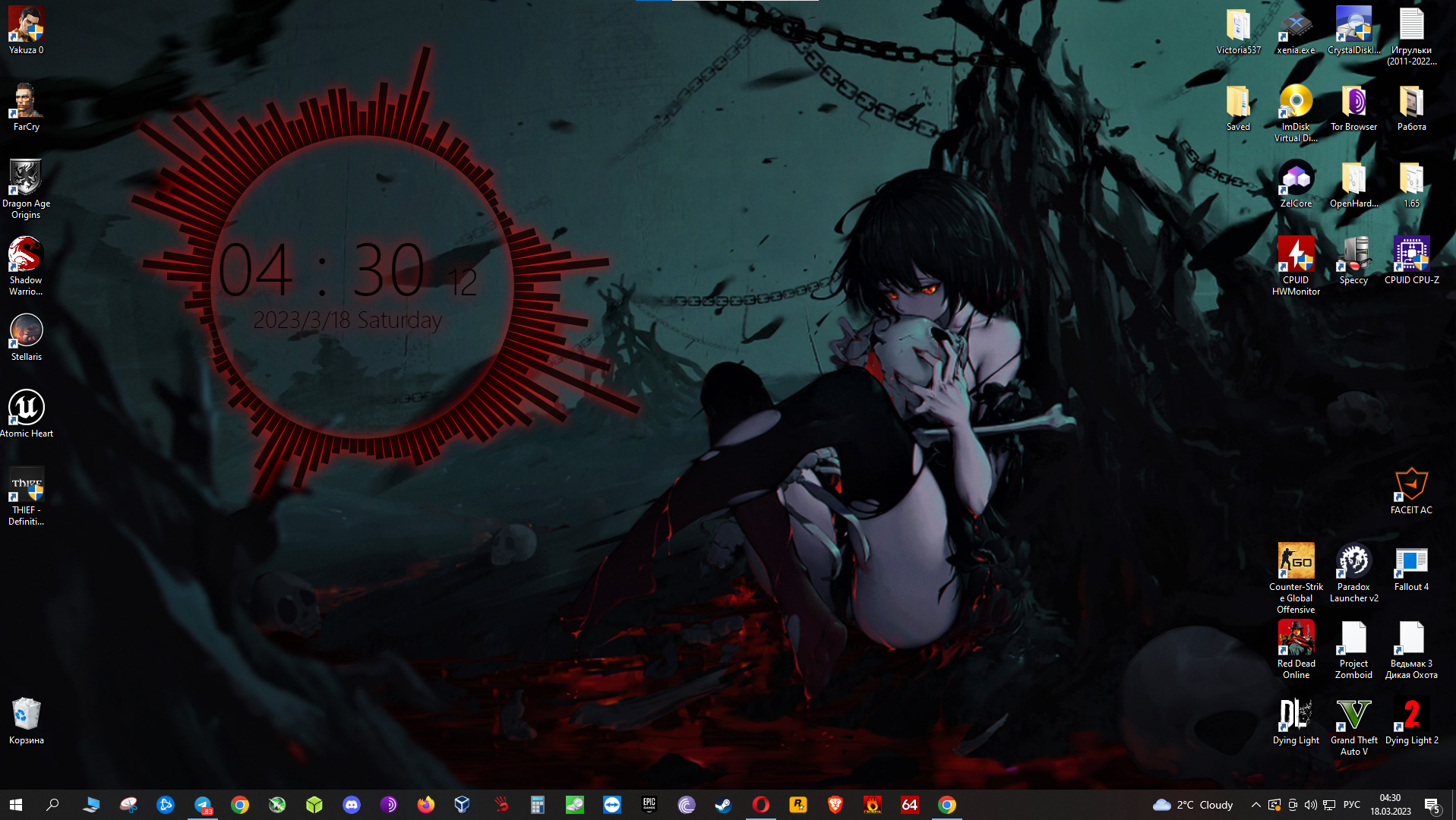
Task: Select the Tor Browser desktop icon
Action: pos(1353,108)
